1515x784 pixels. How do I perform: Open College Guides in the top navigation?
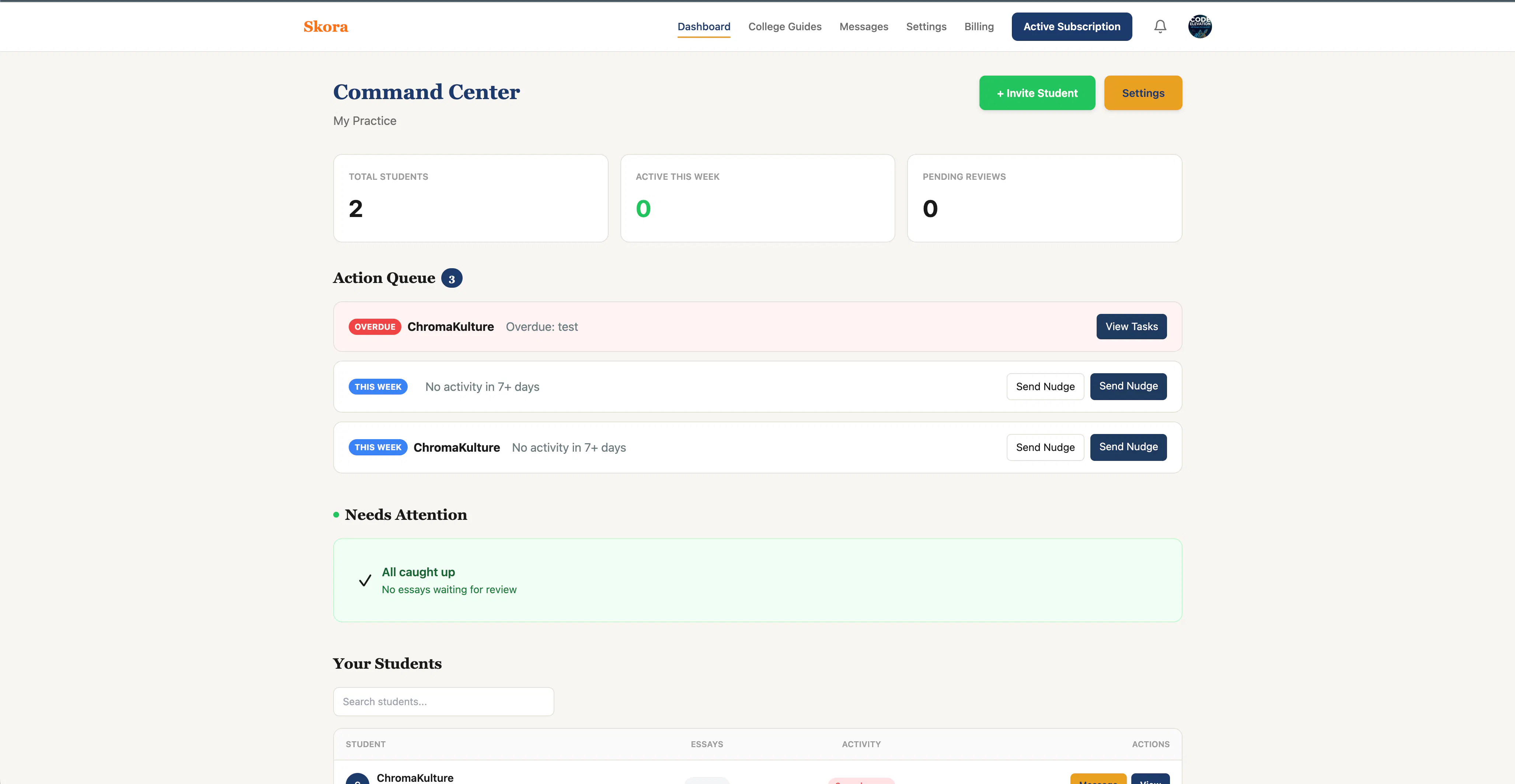(784, 27)
